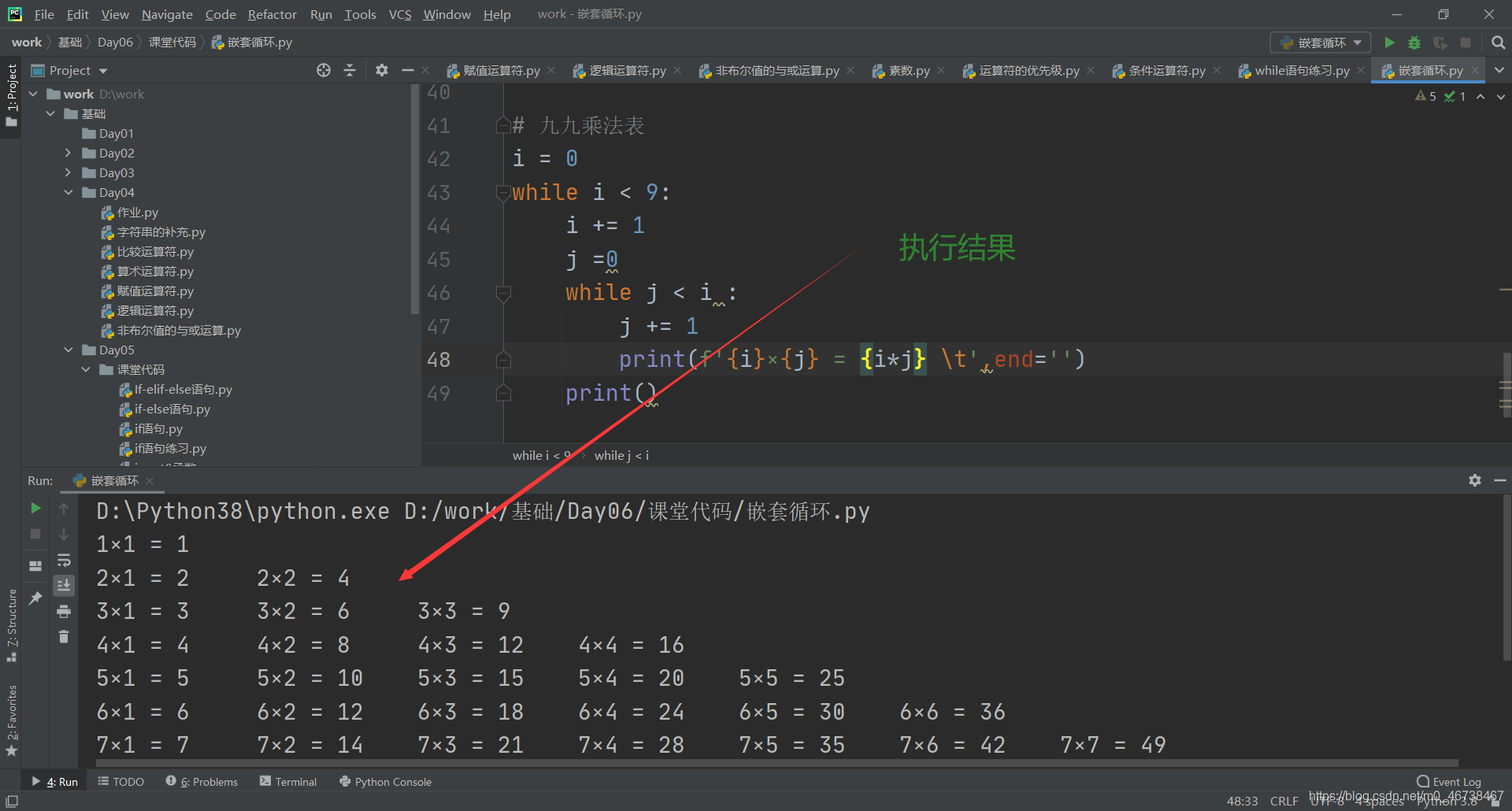Locate the opened file with the Project panel crosshair

coord(324,71)
